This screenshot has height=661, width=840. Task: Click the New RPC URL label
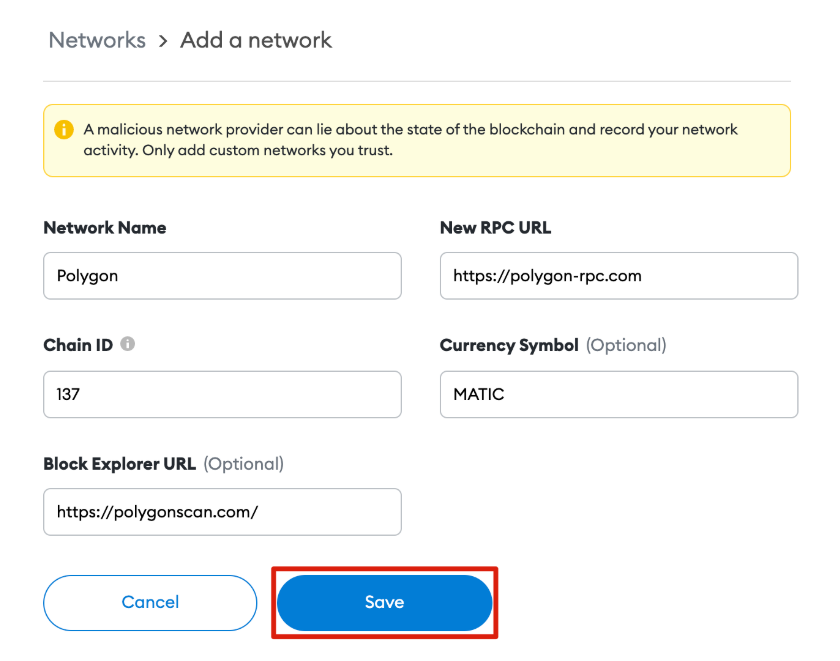point(495,228)
